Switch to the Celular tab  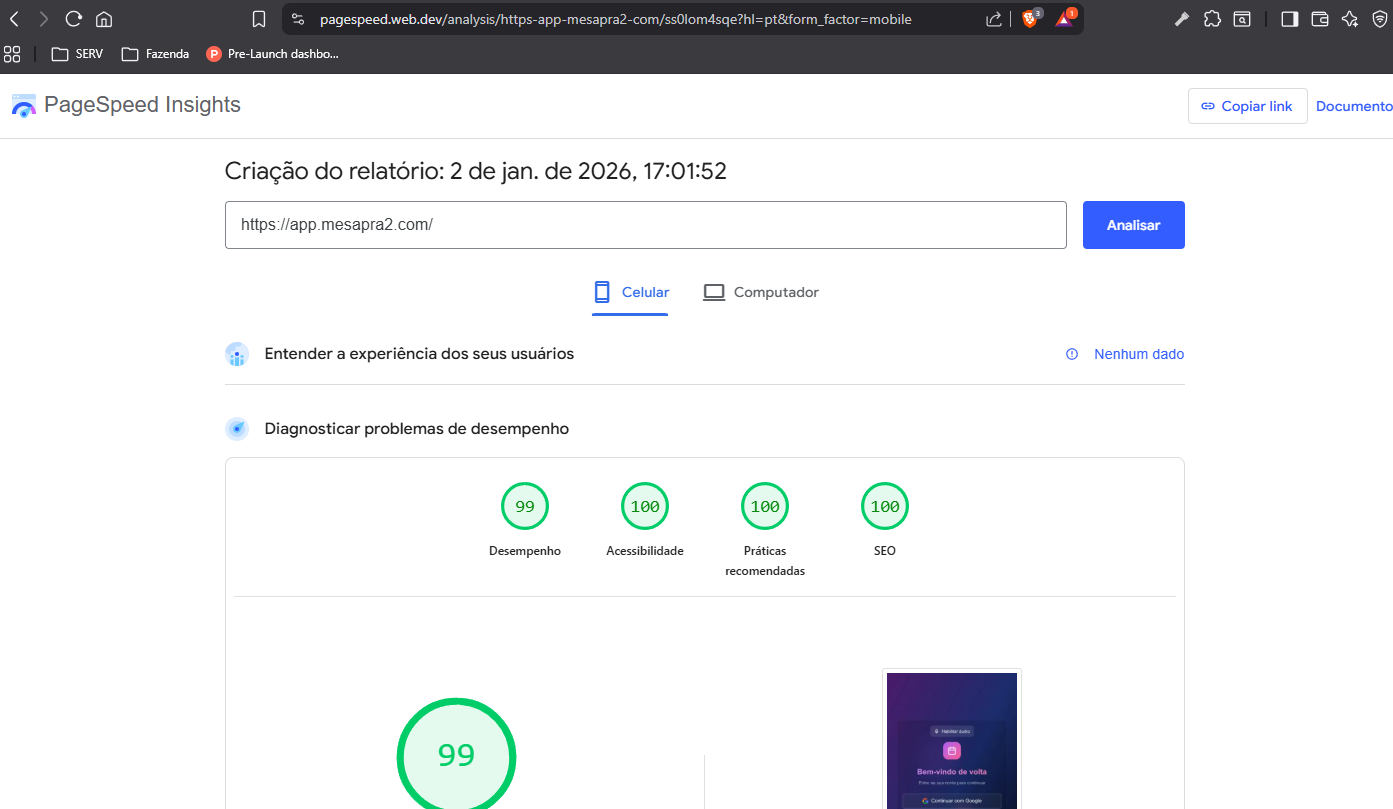click(x=630, y=292)
